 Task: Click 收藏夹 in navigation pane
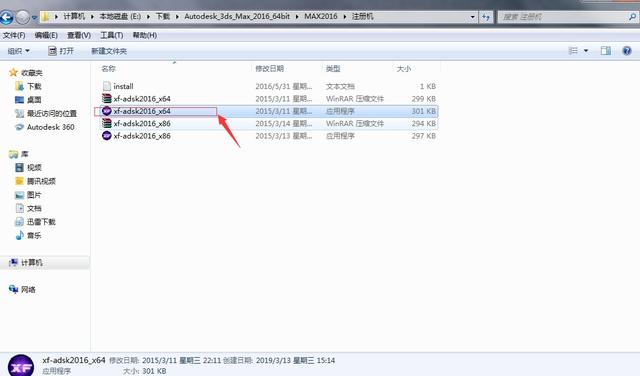(x=31, y=73)
